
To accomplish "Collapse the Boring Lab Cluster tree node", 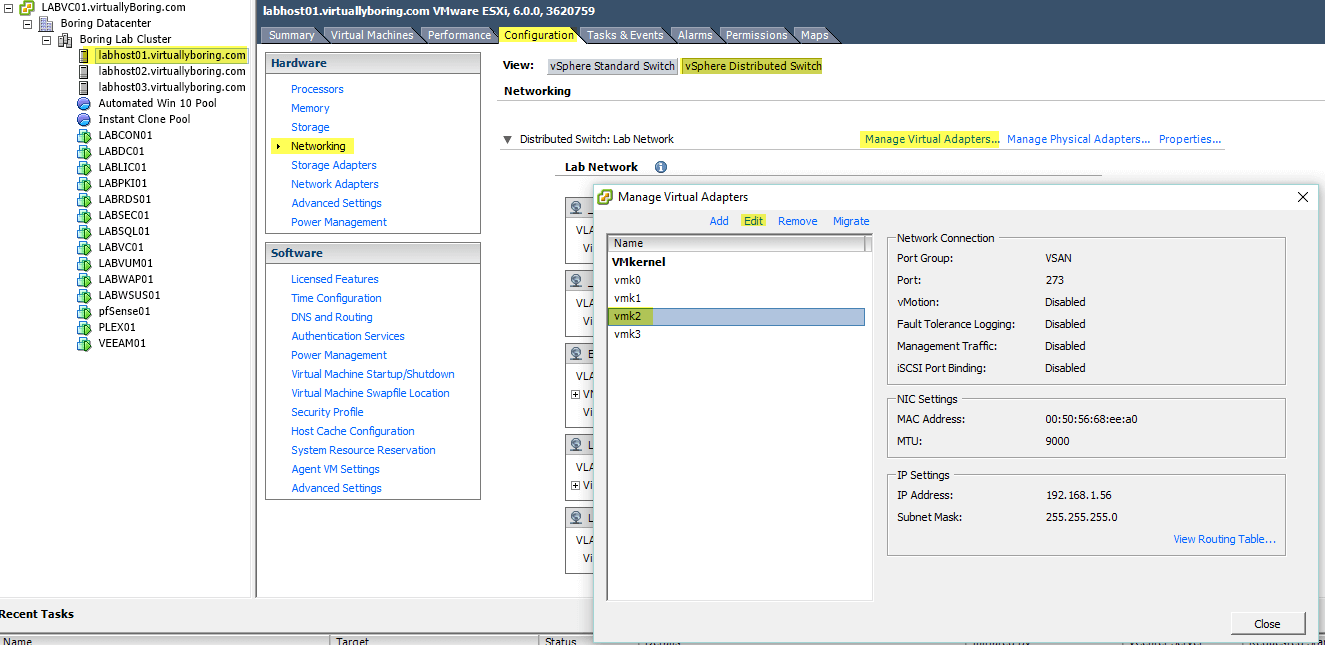I will [46, 40].
